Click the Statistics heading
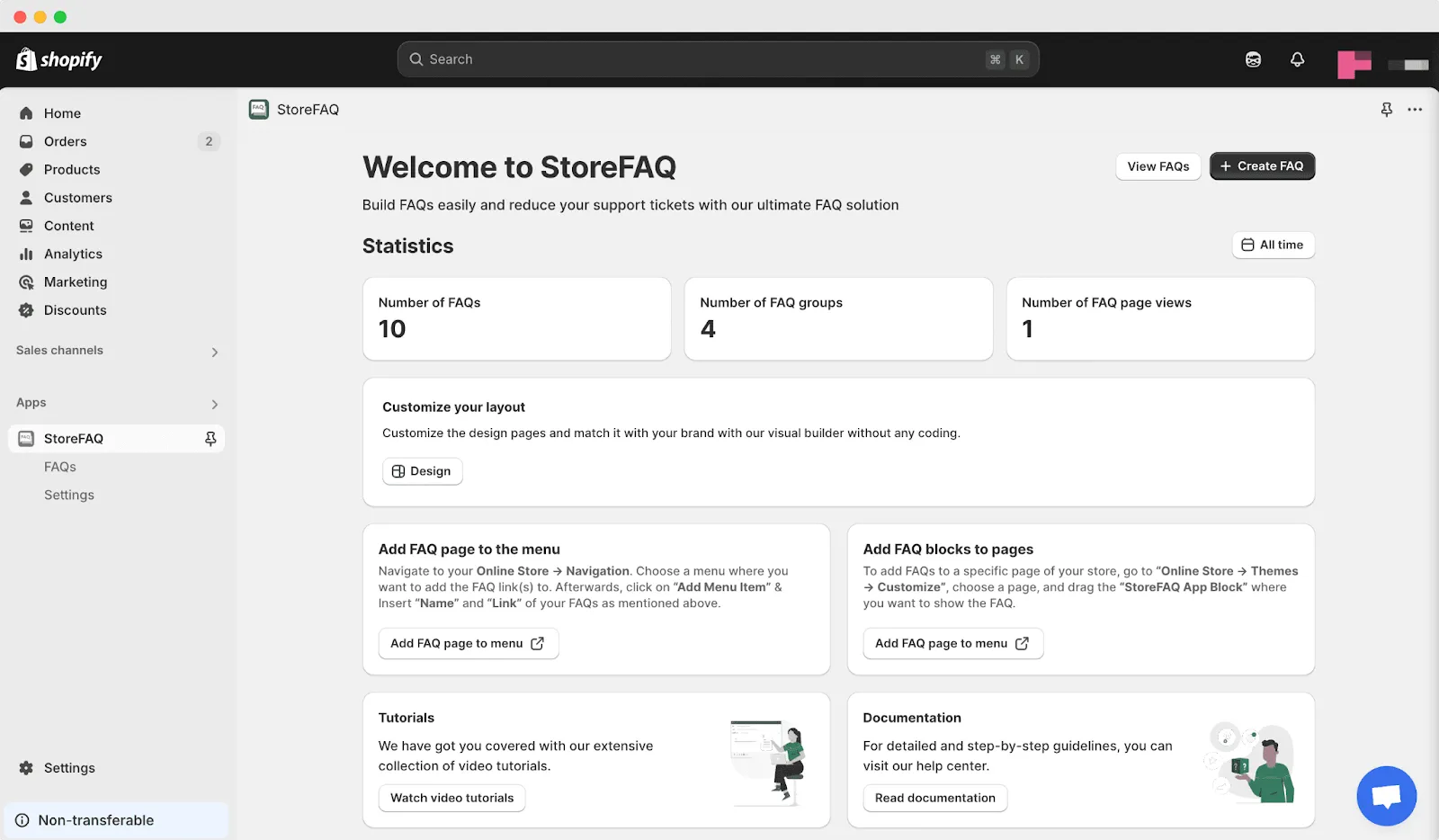This screenshot has width=1439, height=840. coord(407,246)
